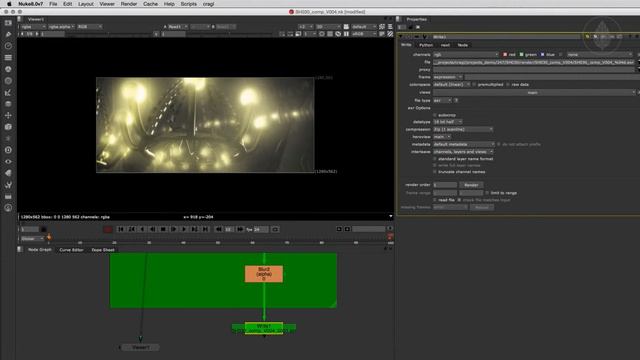This screenshot has width=640, height=360.
Task: Toggle standard layer name format checkbox
Action: [435, 159]
